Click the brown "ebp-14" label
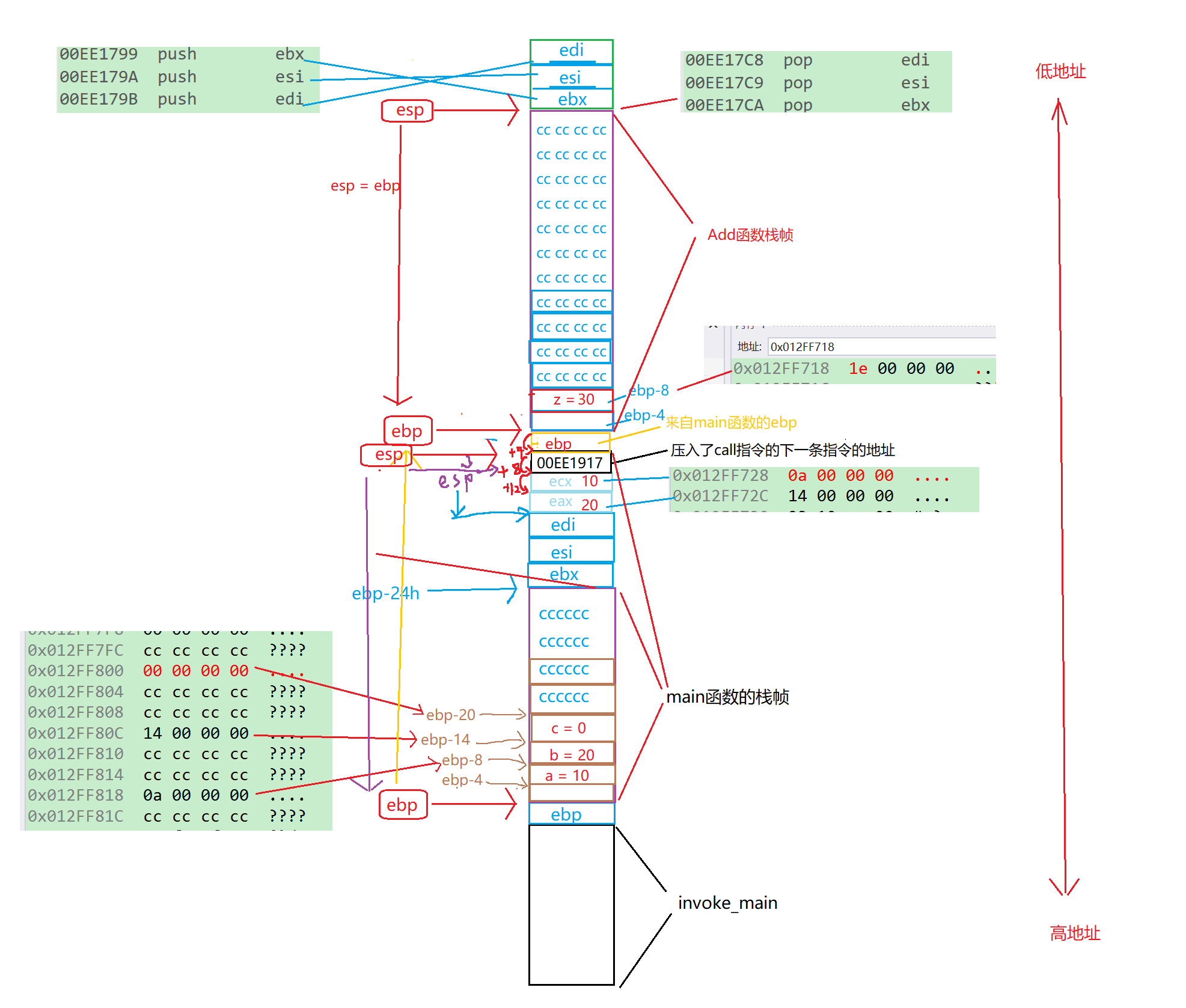 (445, 739)
